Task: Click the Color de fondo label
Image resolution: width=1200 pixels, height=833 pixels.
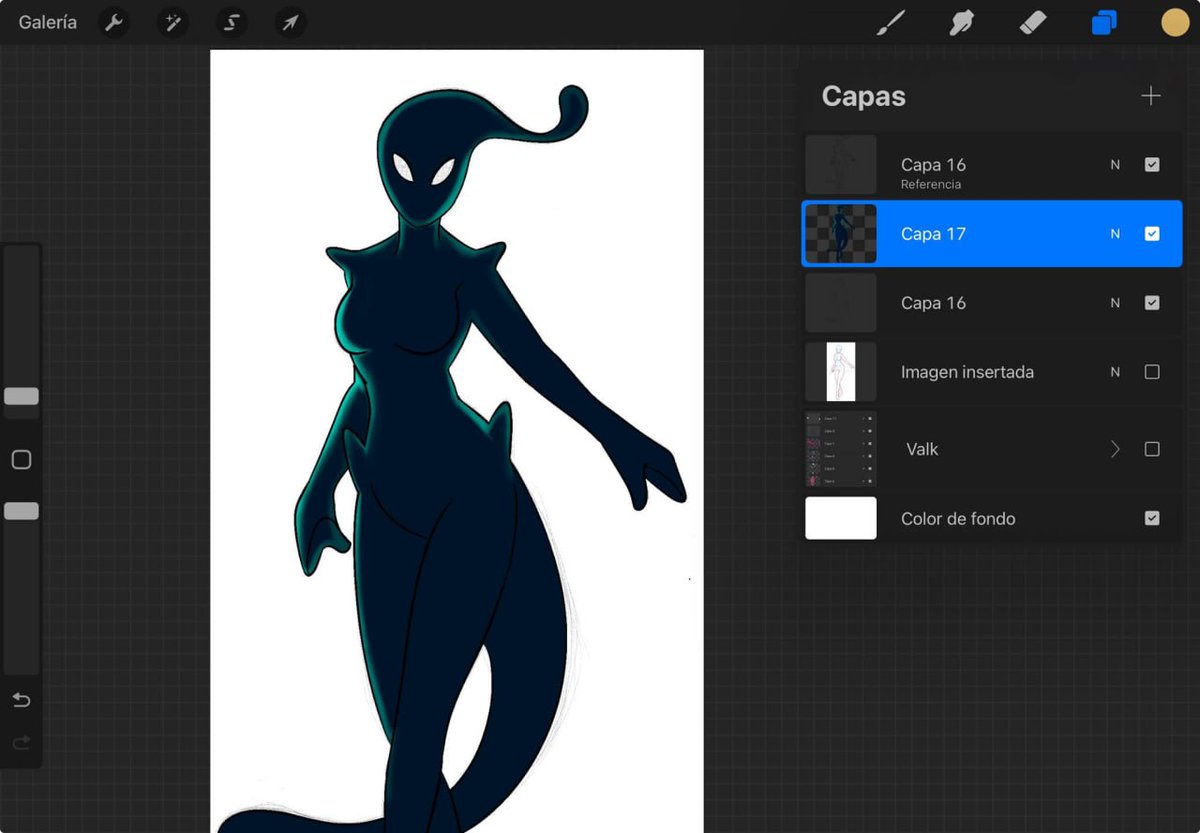Action: (958, 518)
